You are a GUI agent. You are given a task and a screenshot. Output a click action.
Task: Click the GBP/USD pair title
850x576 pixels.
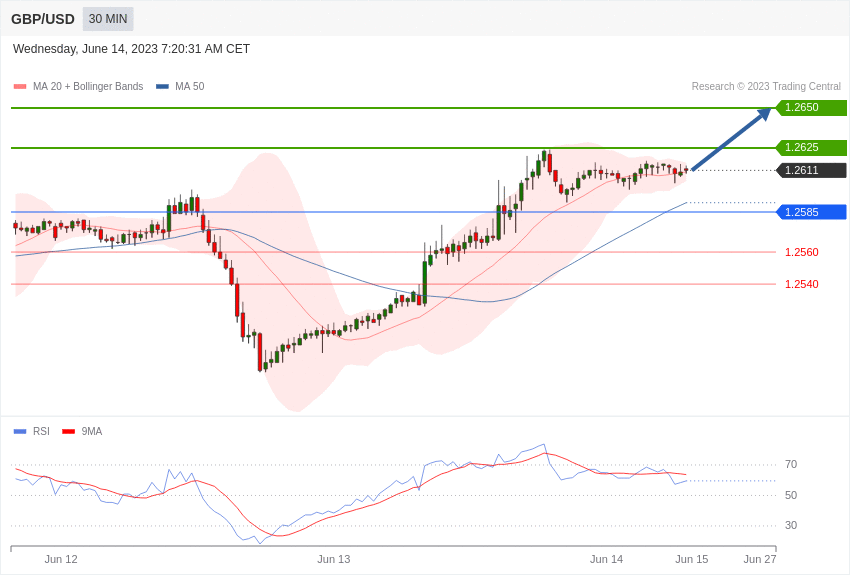point(43,19)
